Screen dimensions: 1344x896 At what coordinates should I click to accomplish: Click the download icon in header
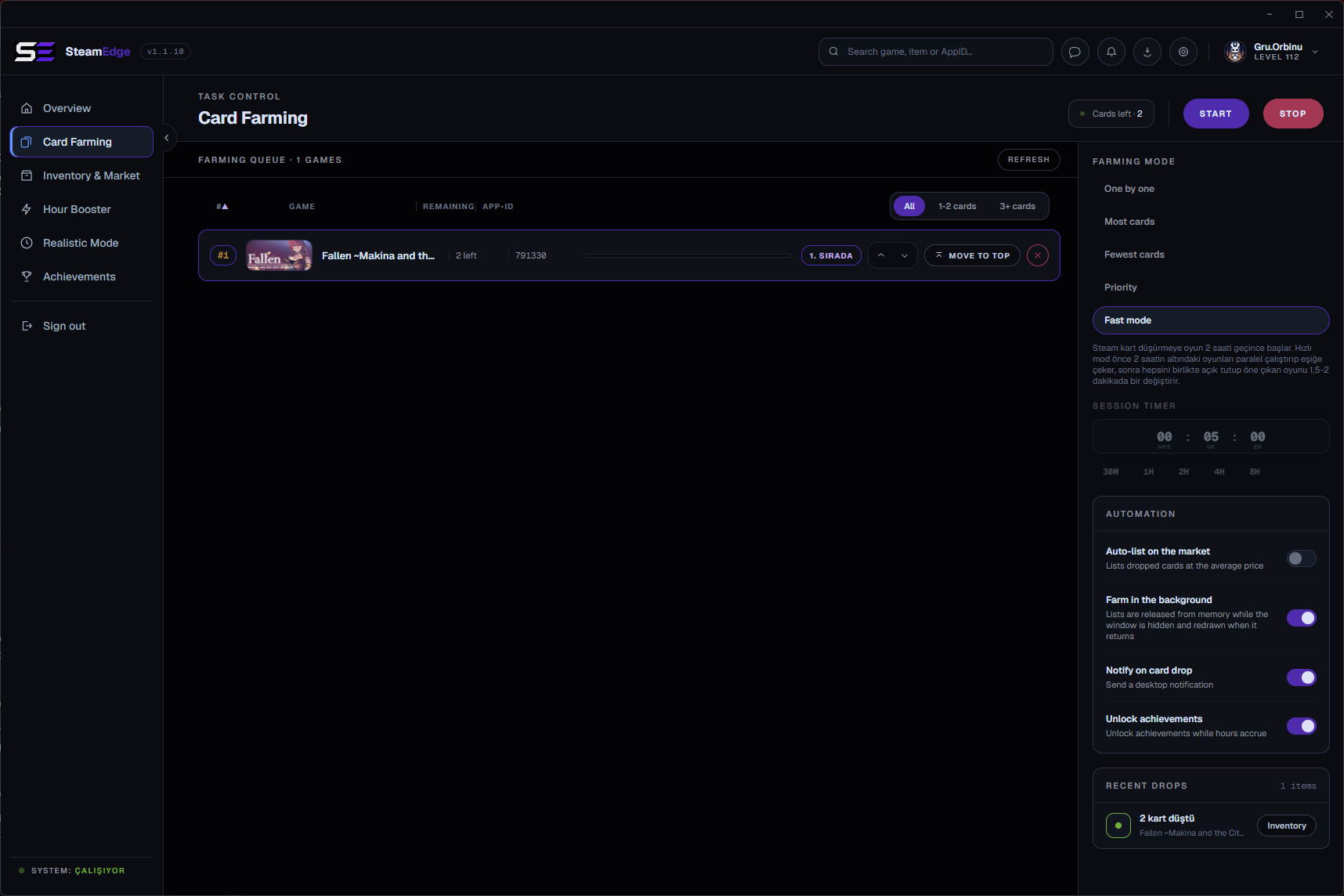coord(1147,52)
